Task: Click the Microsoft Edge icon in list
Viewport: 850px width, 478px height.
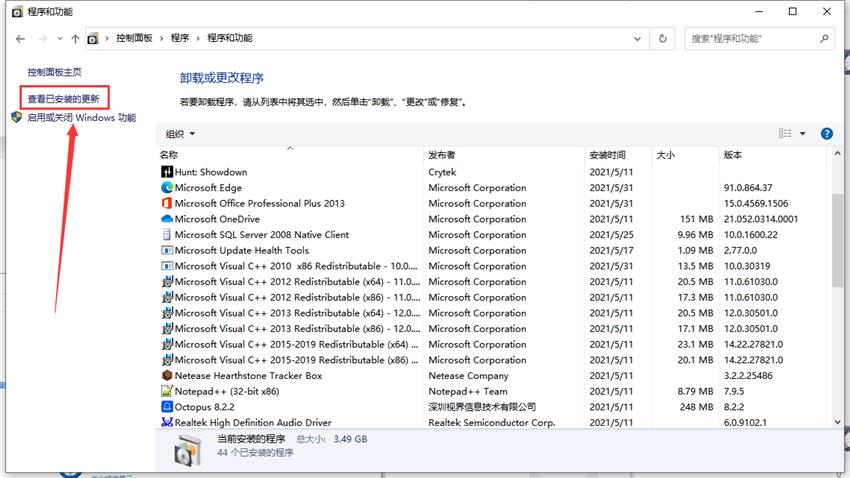Action: (x=167, y=188)
